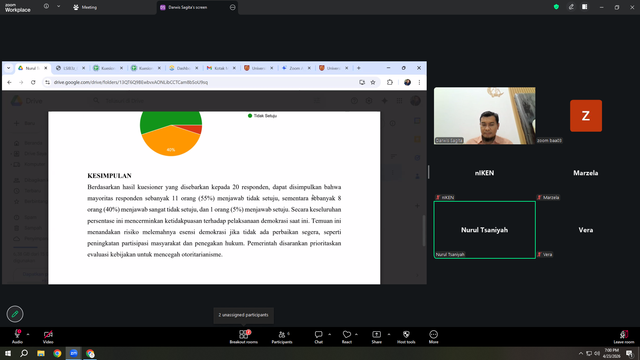
Task: Expand the React options arrow
Action: pos(356,334)
